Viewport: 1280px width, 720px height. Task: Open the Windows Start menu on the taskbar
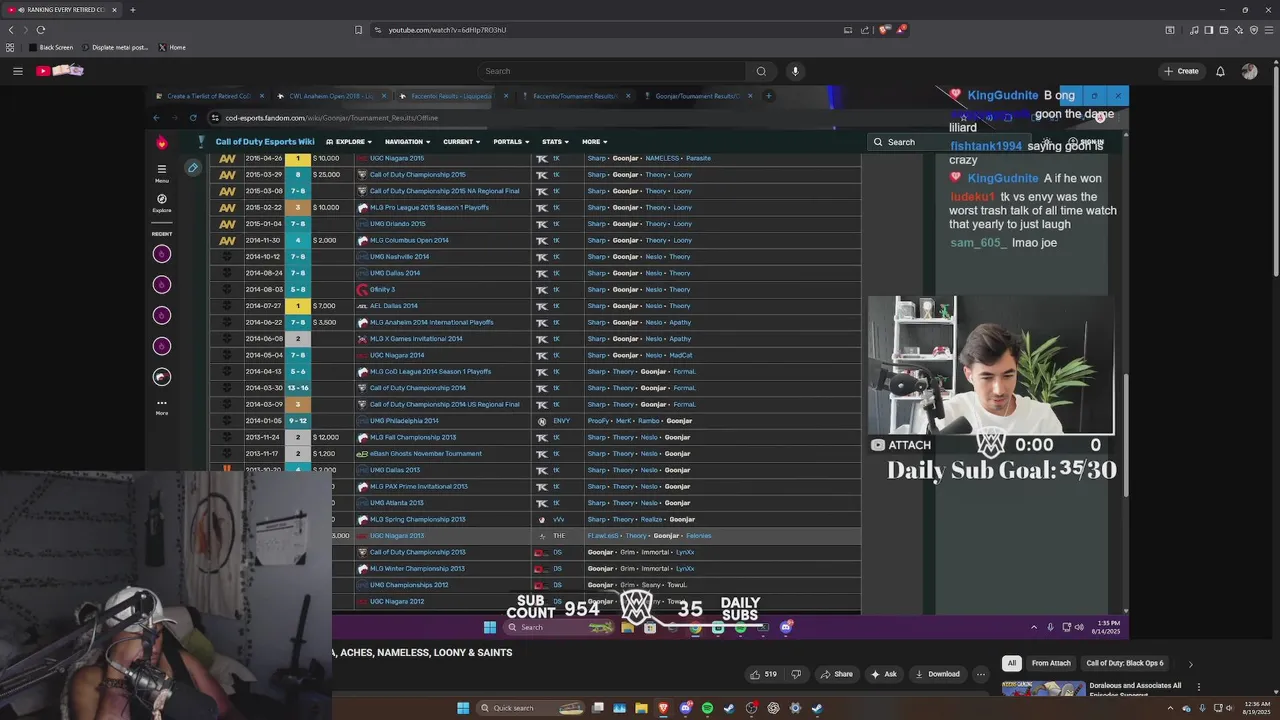click(x=463, y=708)
